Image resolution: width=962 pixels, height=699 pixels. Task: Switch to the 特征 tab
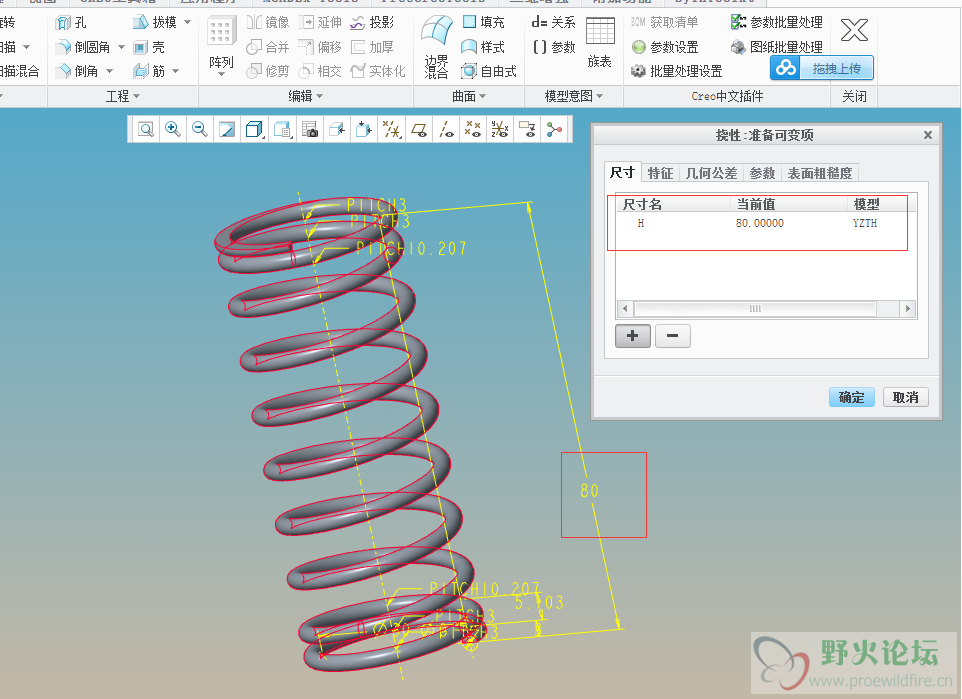660,174
